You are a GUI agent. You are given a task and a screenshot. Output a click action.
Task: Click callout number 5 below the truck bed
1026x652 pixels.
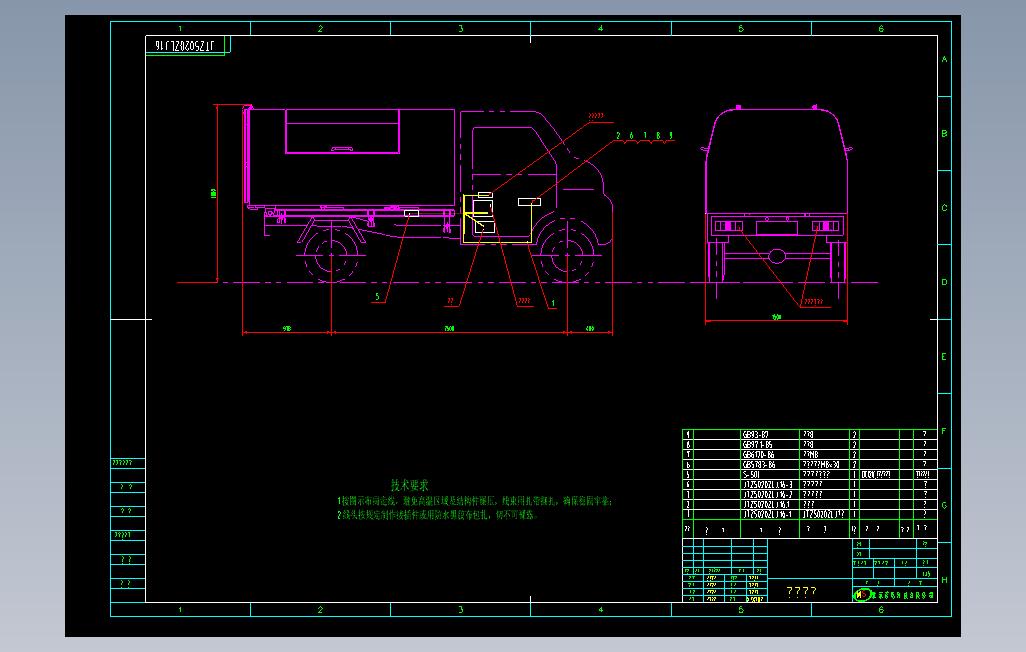click(x=378, y=297)
